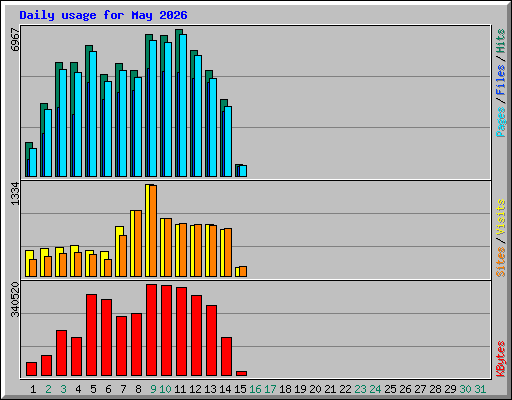Click day 2 on the x-axis

tap(48, 389)
